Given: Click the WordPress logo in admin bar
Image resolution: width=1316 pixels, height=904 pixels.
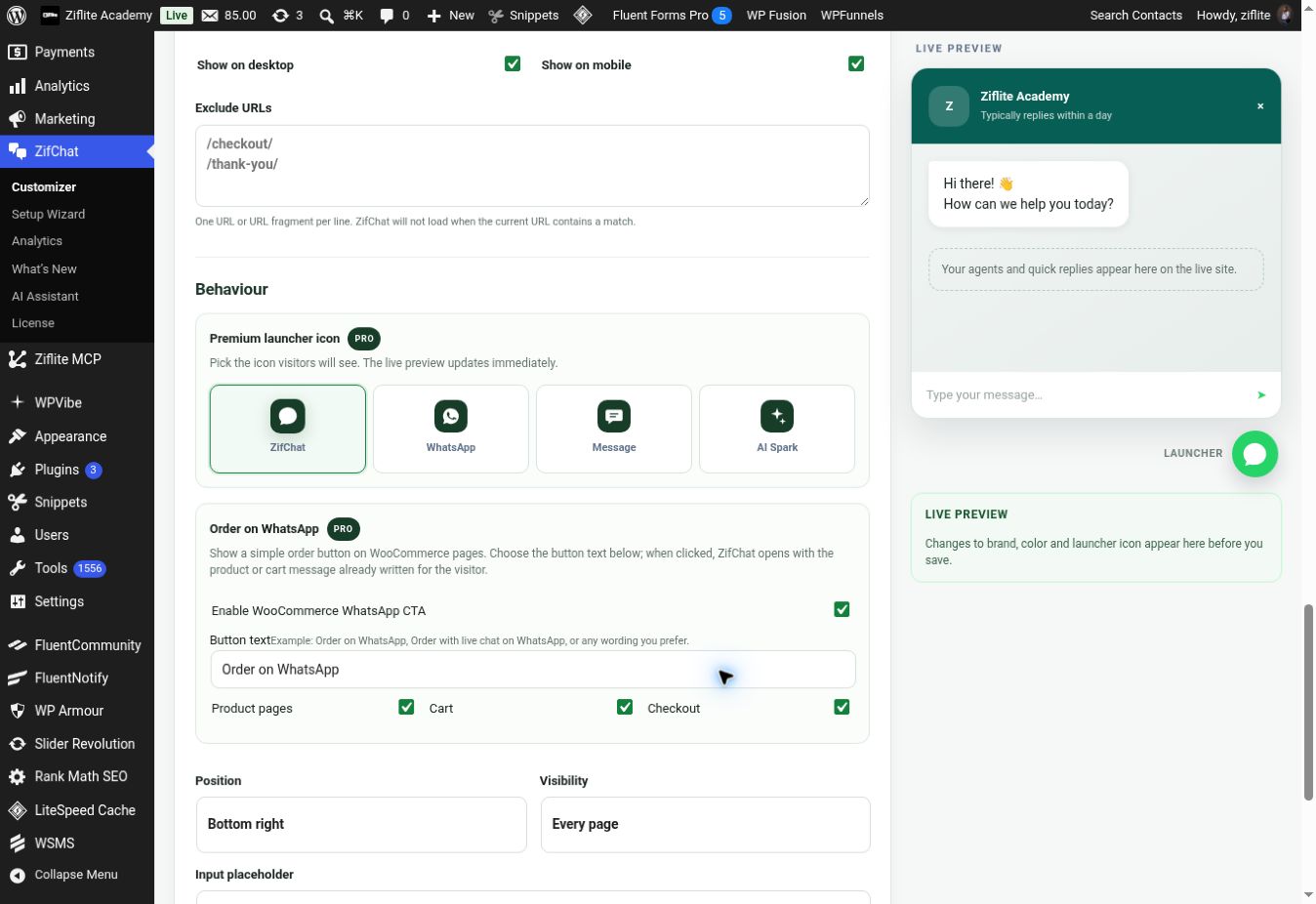Looking at the screenshot, I should coord(17,15).
